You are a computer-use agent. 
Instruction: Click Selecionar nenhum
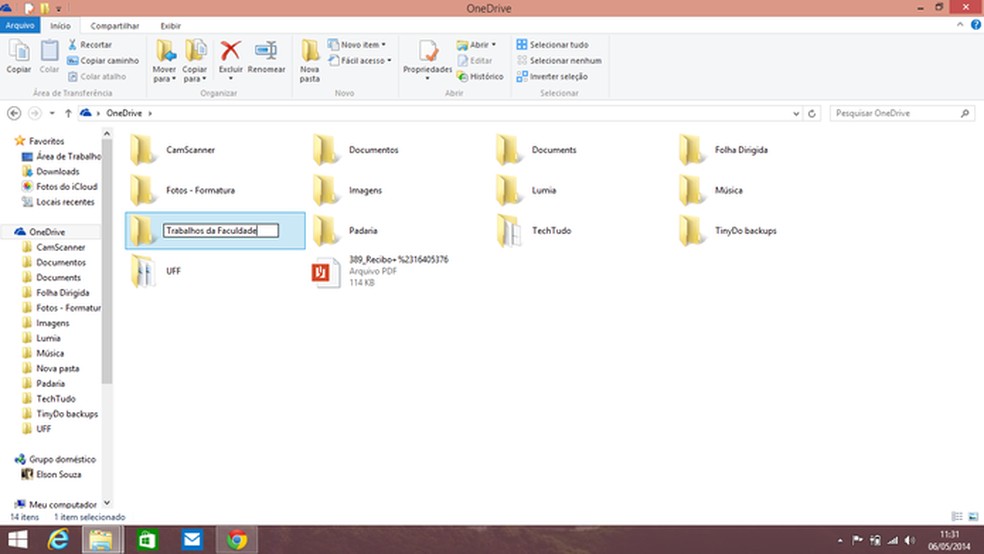559,61
